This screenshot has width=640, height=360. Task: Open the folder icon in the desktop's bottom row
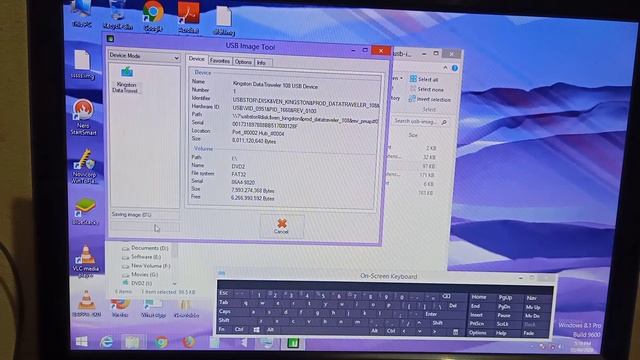click(x=186, y=309)
